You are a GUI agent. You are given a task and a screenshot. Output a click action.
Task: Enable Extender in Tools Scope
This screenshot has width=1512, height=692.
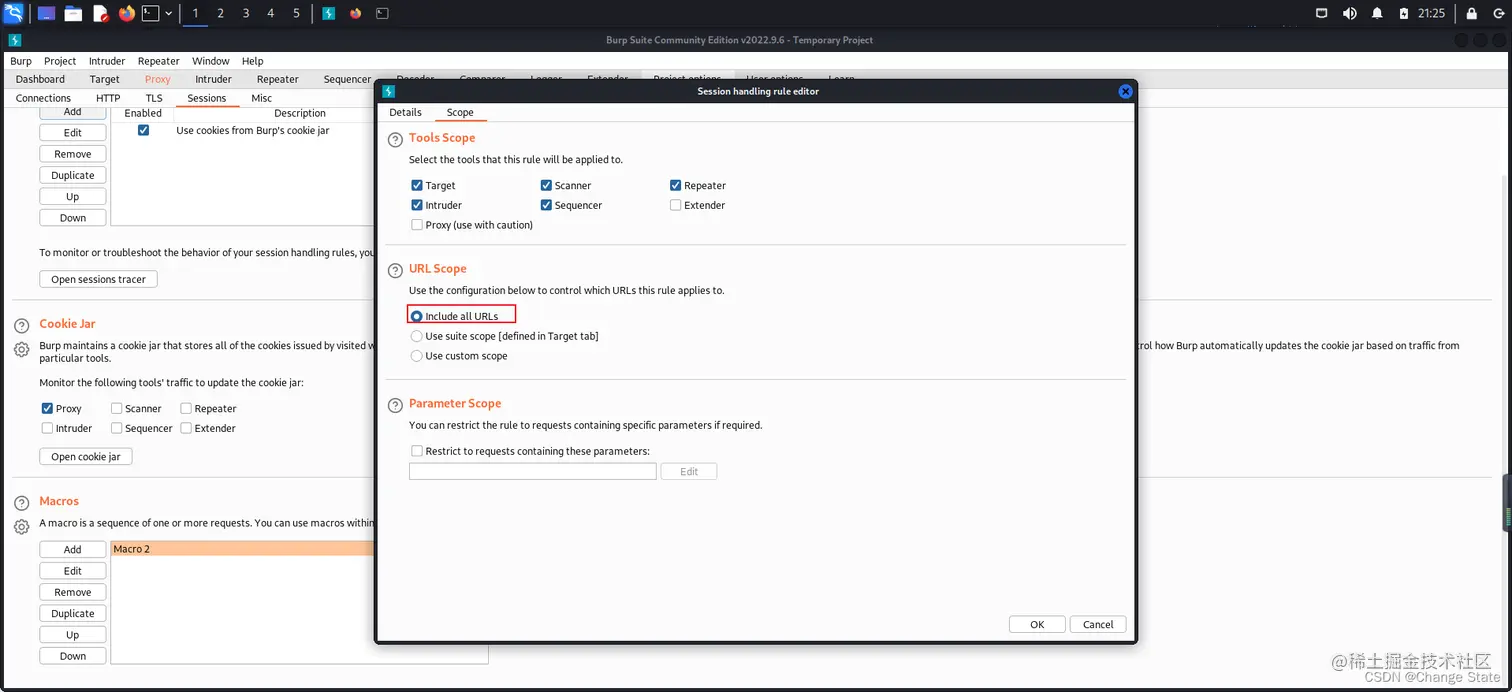coord(676,205)
